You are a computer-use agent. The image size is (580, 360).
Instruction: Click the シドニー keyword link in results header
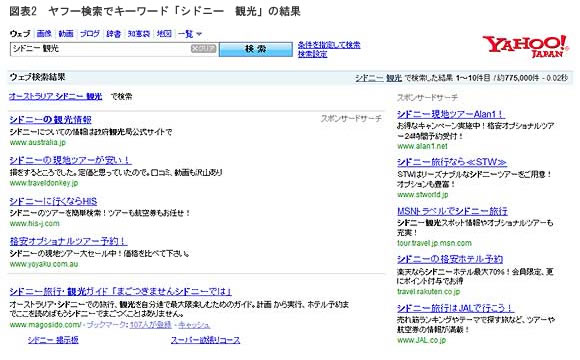369,78
